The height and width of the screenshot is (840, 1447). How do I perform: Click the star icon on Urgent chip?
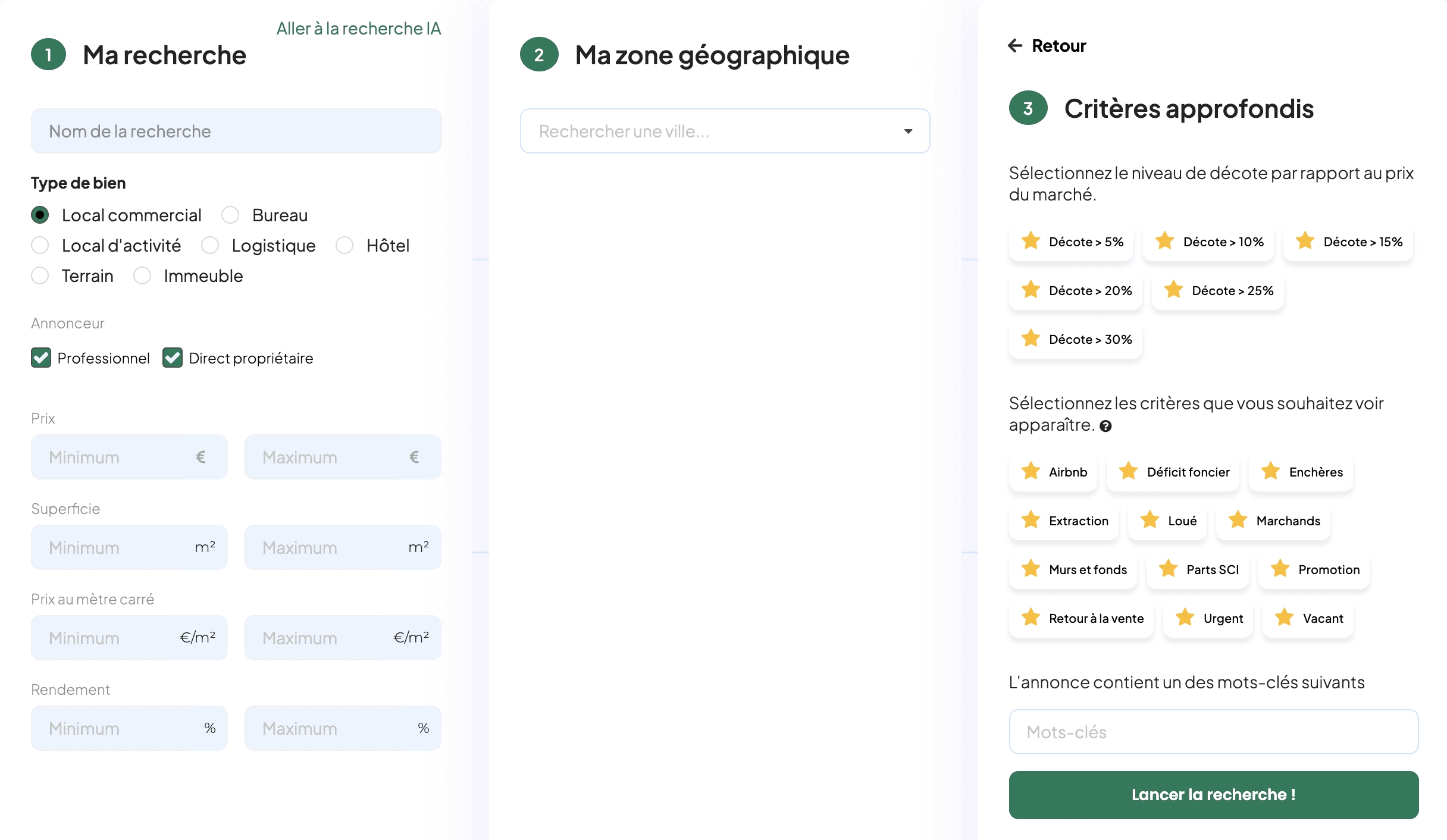click(x=1185, y=618)
